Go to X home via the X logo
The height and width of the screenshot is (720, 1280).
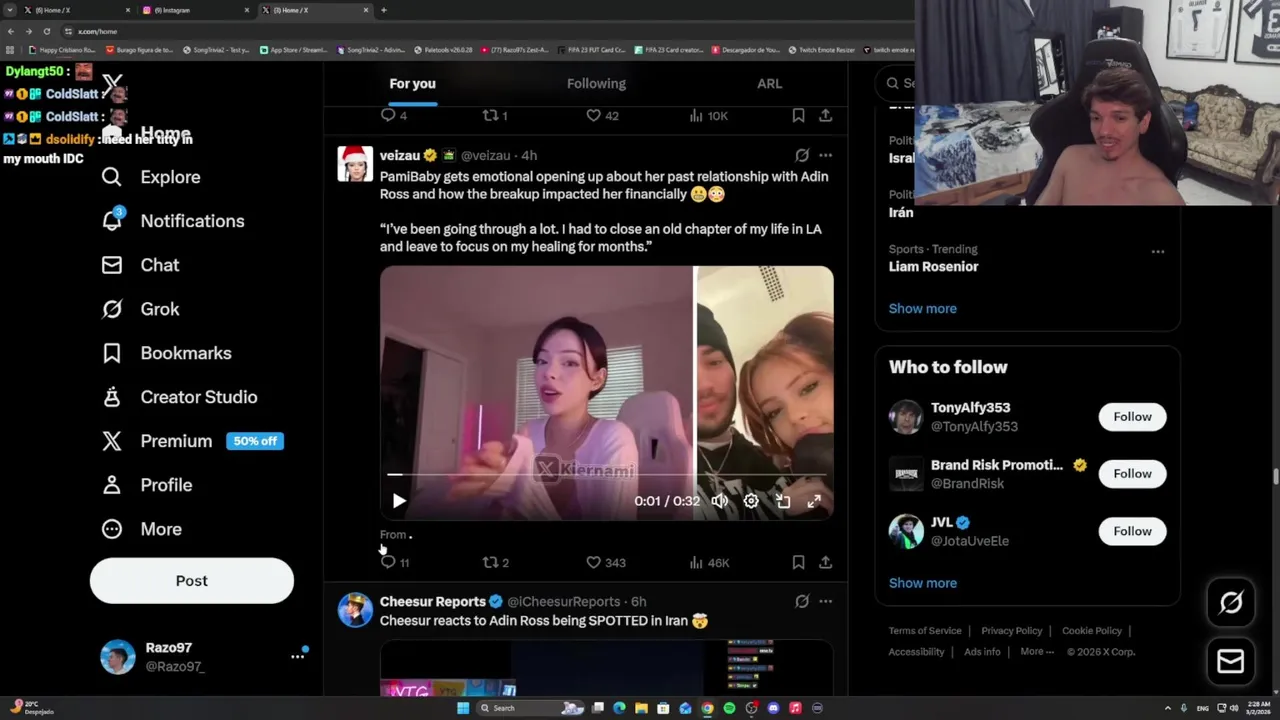[x=112, y=84]
